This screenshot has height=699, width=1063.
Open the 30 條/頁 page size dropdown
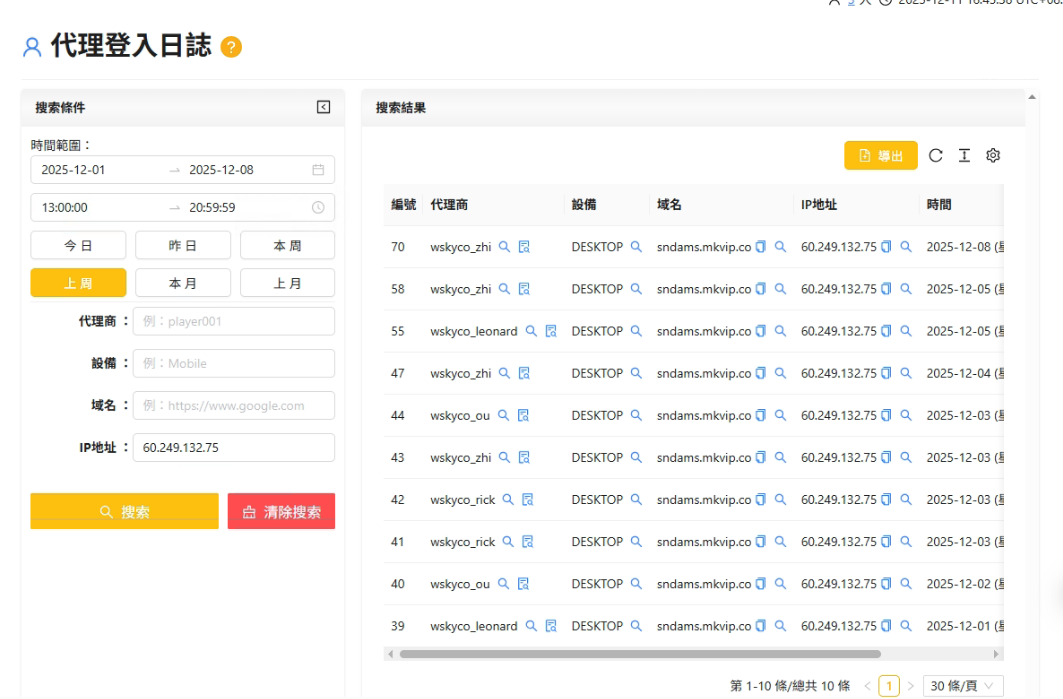click(962, 685)
